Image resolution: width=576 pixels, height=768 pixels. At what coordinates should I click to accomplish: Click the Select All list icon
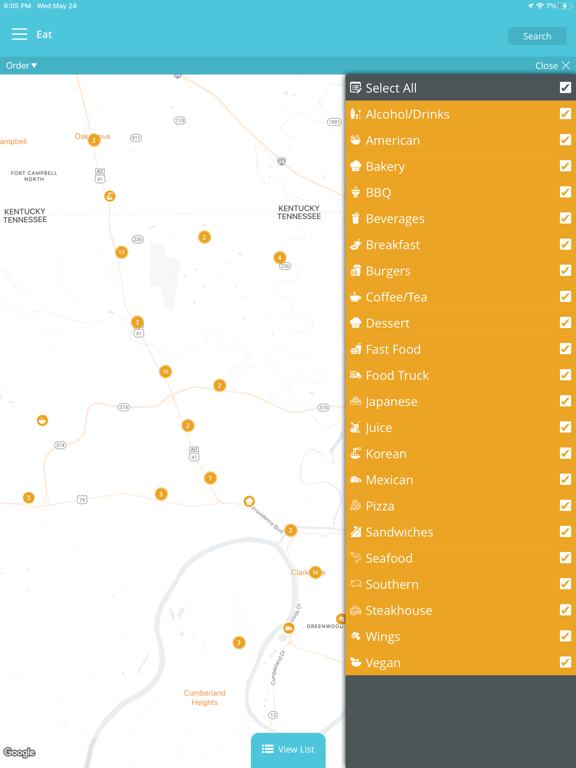[356, 88]
